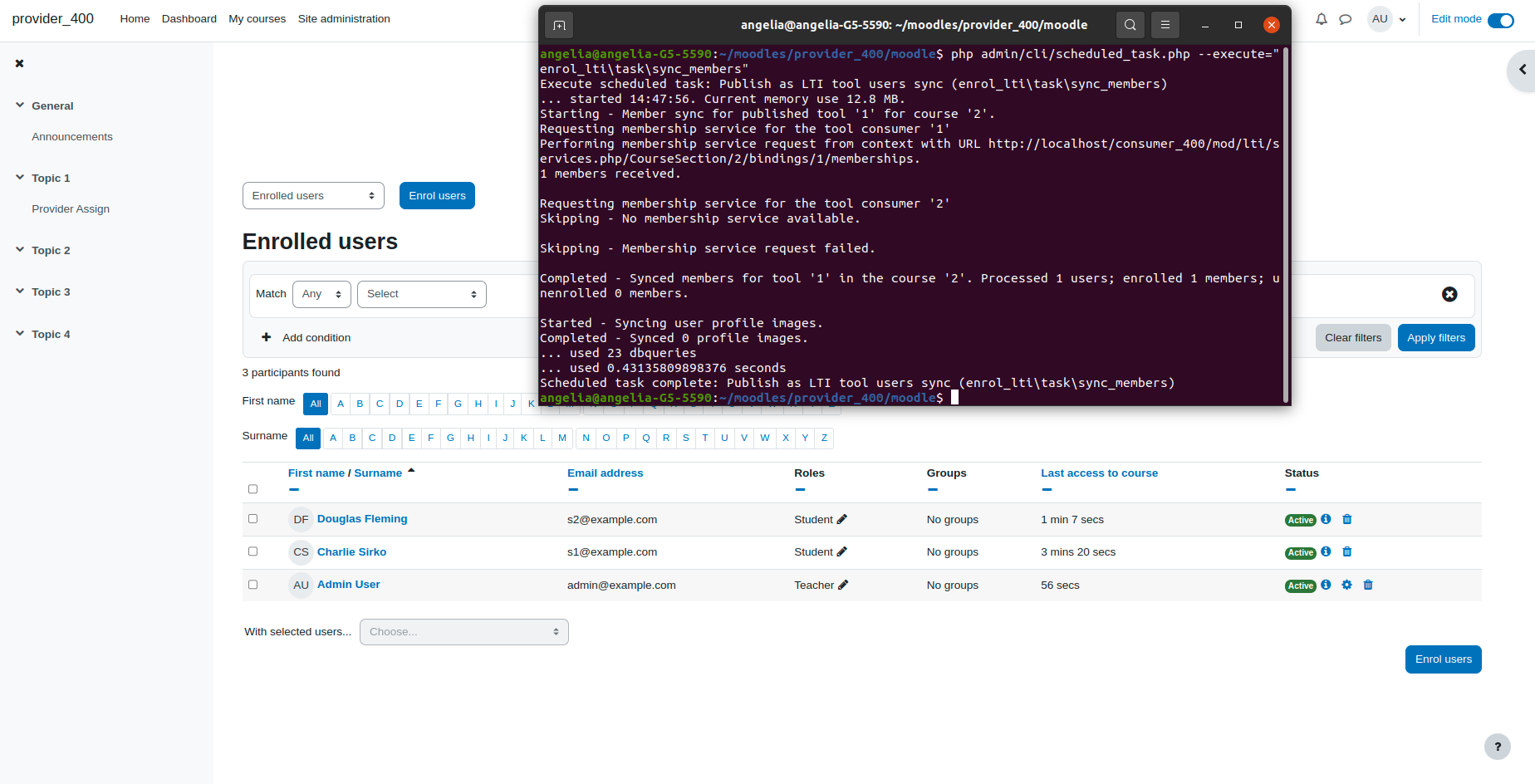Edit Douglas Fleming's role pencil icon
This screenshot has height=784, width=1535.
(842, 519)
